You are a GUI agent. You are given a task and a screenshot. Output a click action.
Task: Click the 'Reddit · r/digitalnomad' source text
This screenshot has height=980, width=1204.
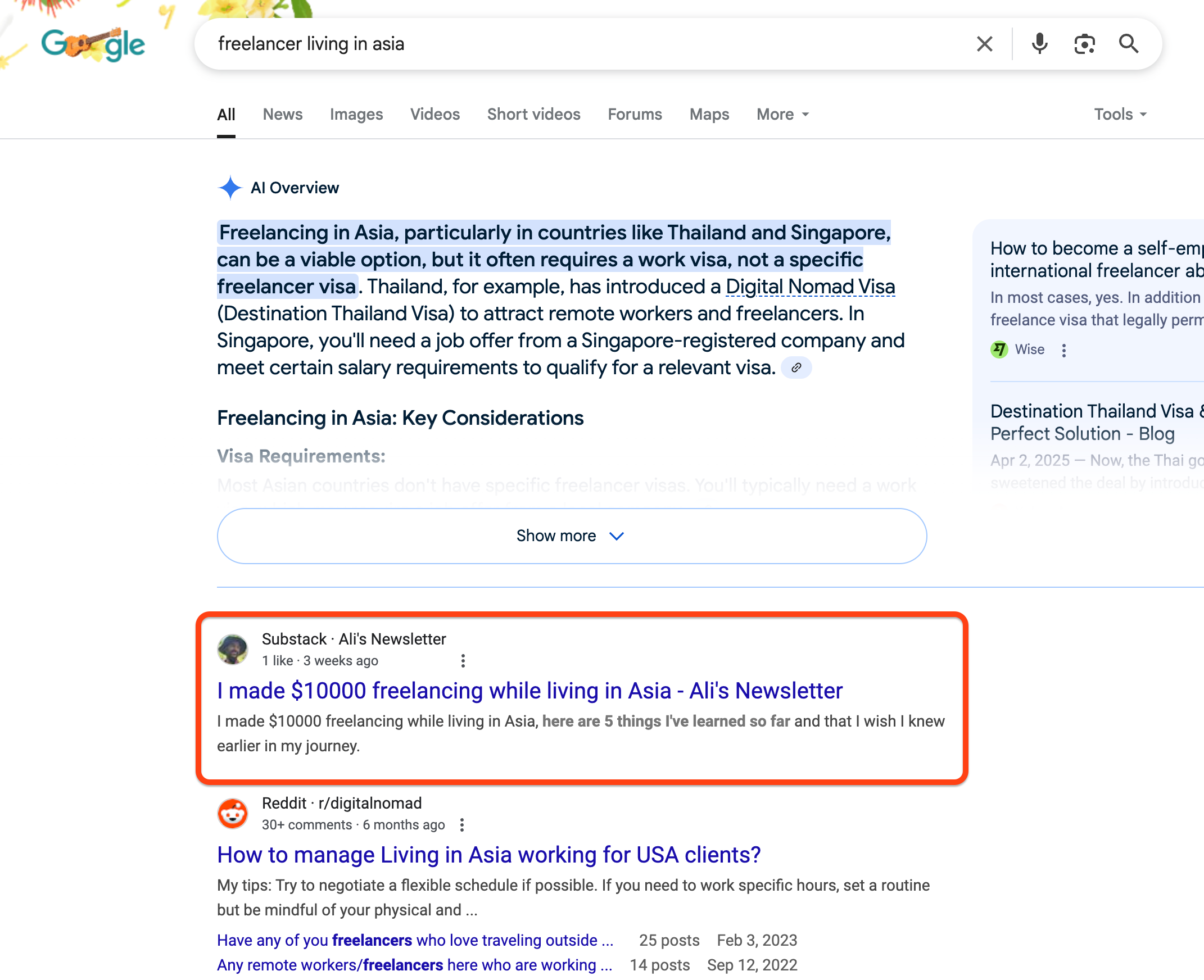coord(342,804)
